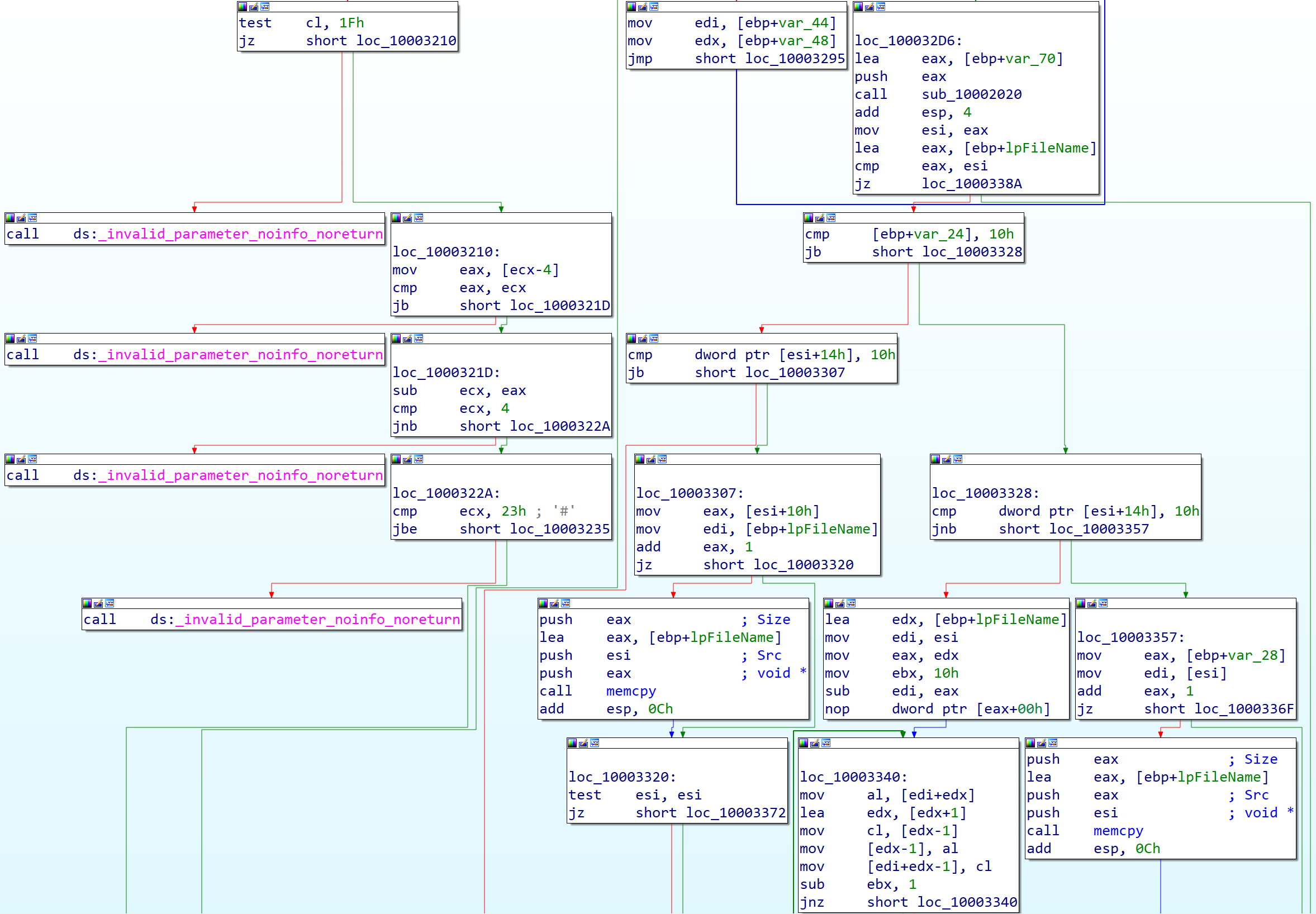Click group icon on 'jb short loc_10003307' block
The height and width of the screenshot is (914, 1316).
654,339
